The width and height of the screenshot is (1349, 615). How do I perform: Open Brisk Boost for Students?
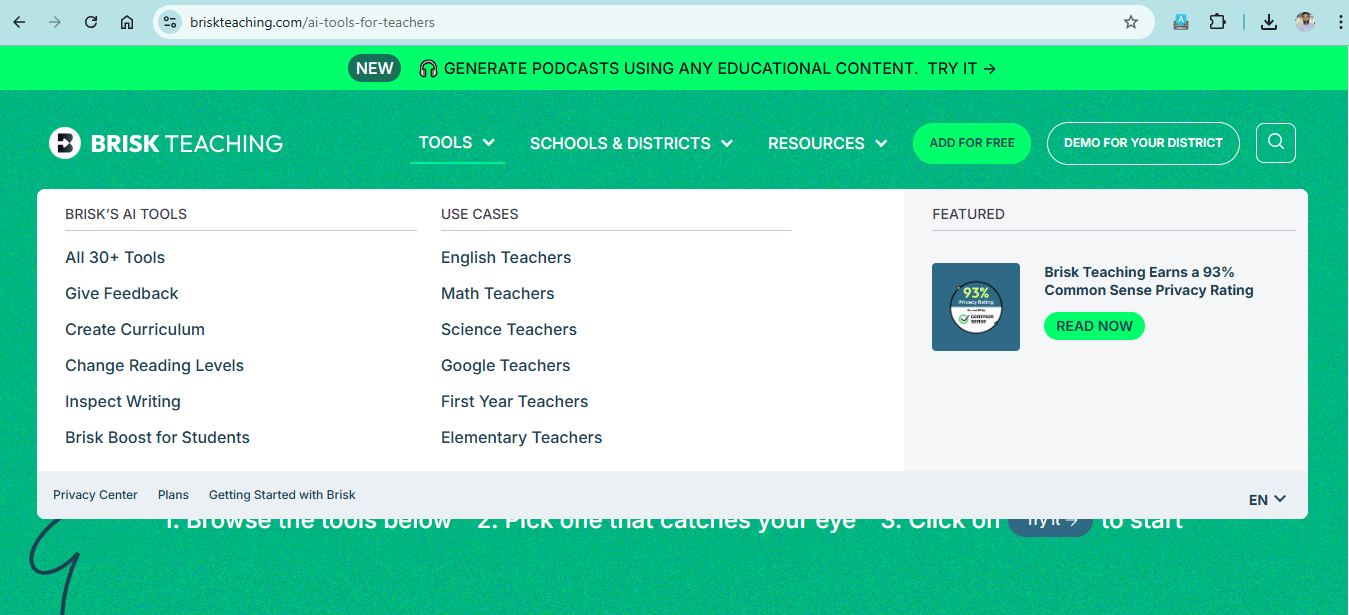point(157,437)
